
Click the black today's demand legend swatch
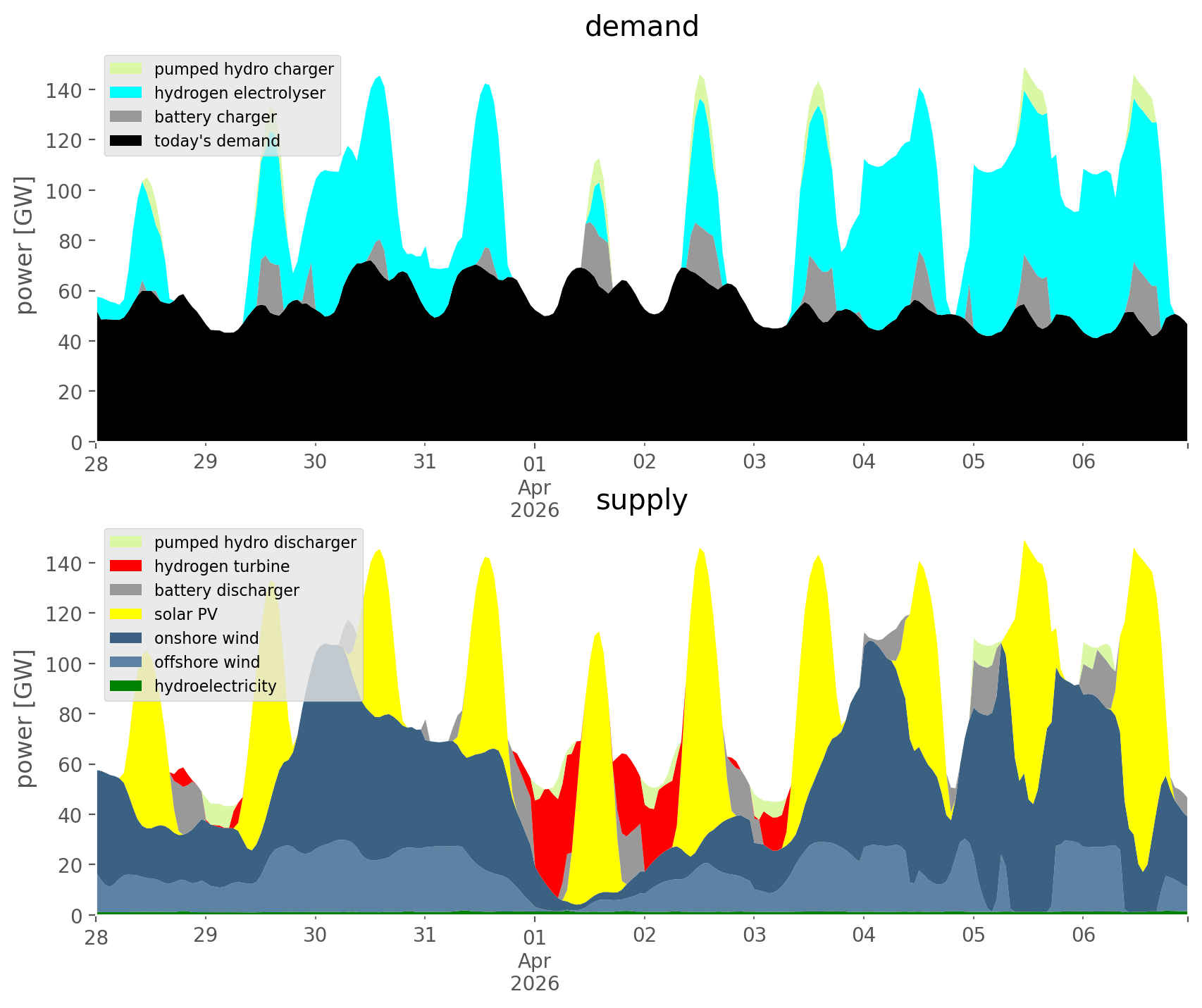[x=126, y=141]
